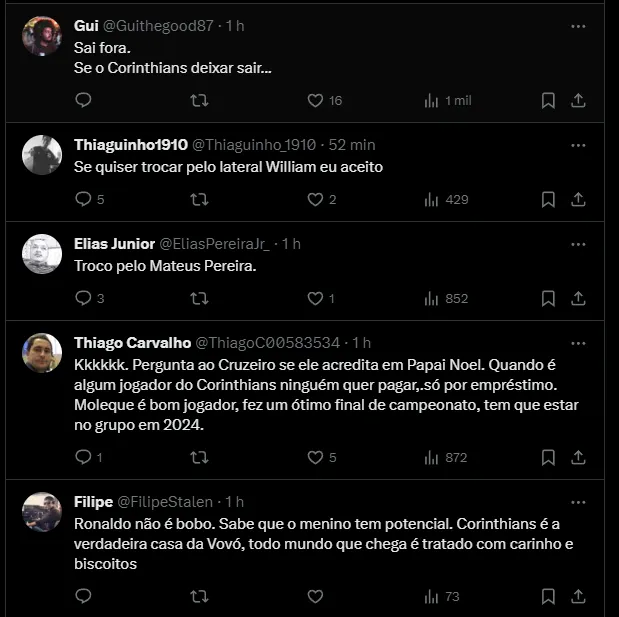Like Elias Junior's tweet
The image size is (619, 617).
tap(315, 298)
